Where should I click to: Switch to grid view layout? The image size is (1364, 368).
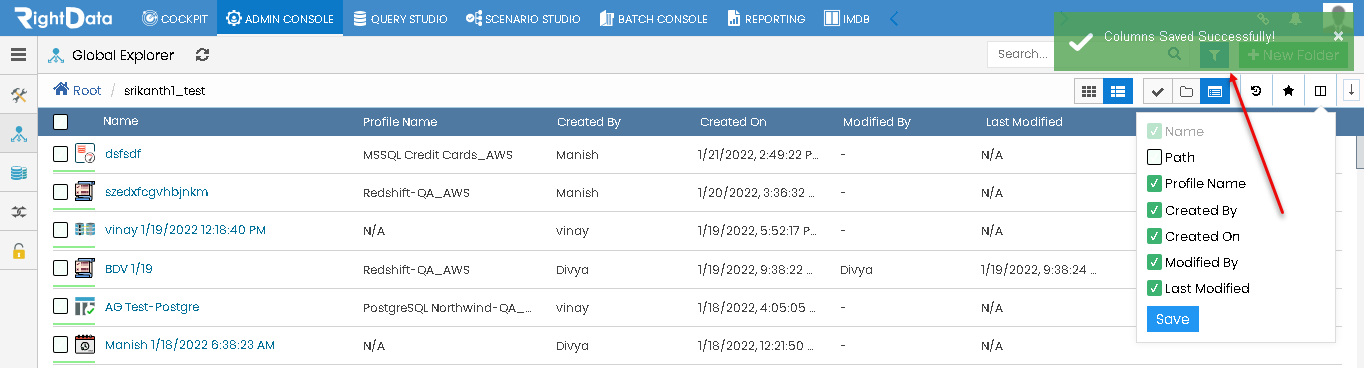coord(1088,91)
